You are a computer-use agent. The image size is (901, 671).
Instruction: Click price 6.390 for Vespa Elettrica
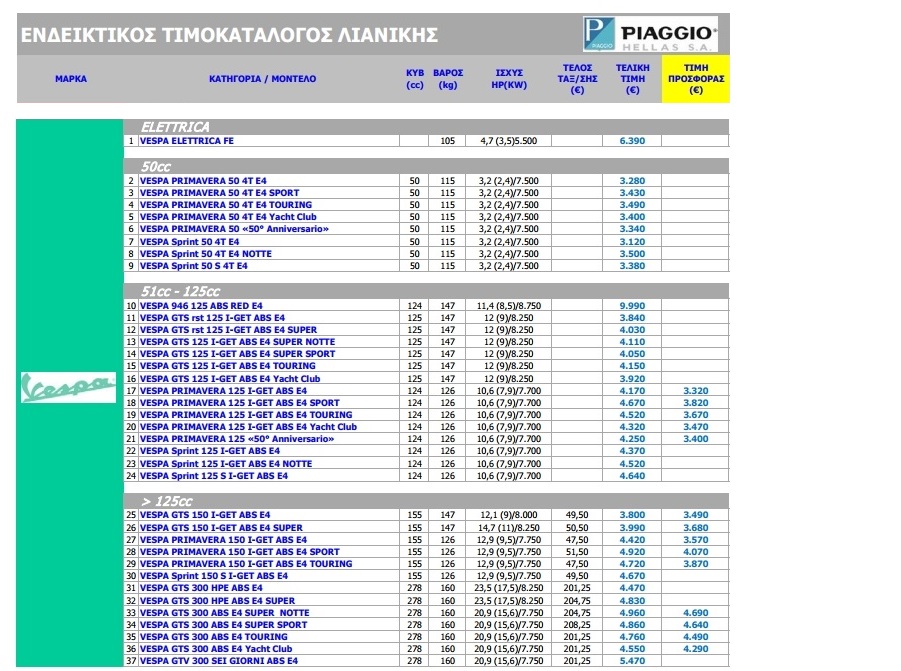632,141
